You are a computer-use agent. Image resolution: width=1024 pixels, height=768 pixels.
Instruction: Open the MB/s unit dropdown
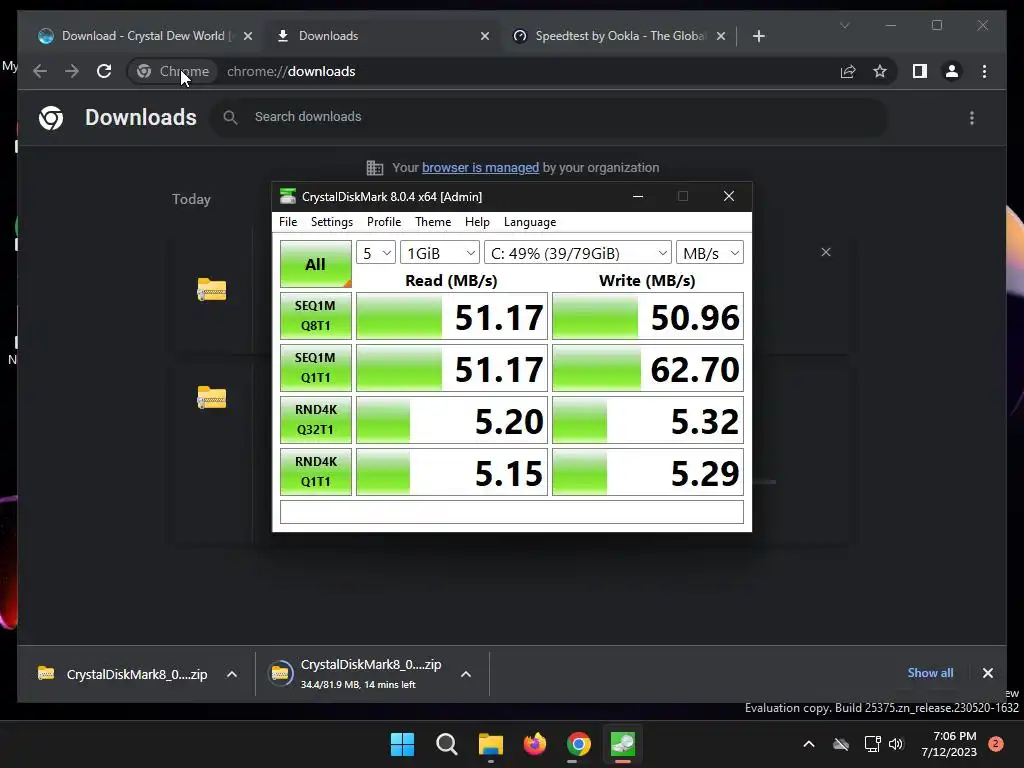[x=710, y=253]
